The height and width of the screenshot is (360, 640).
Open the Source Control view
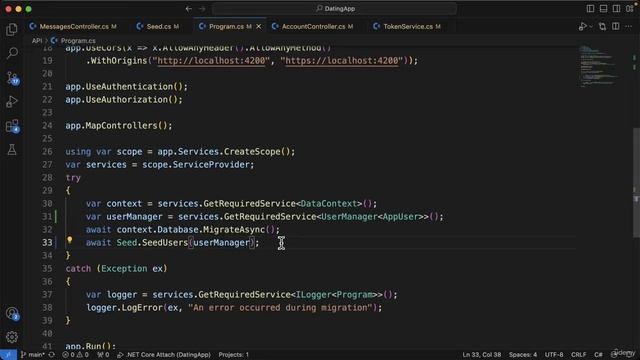tap(12, 78)
